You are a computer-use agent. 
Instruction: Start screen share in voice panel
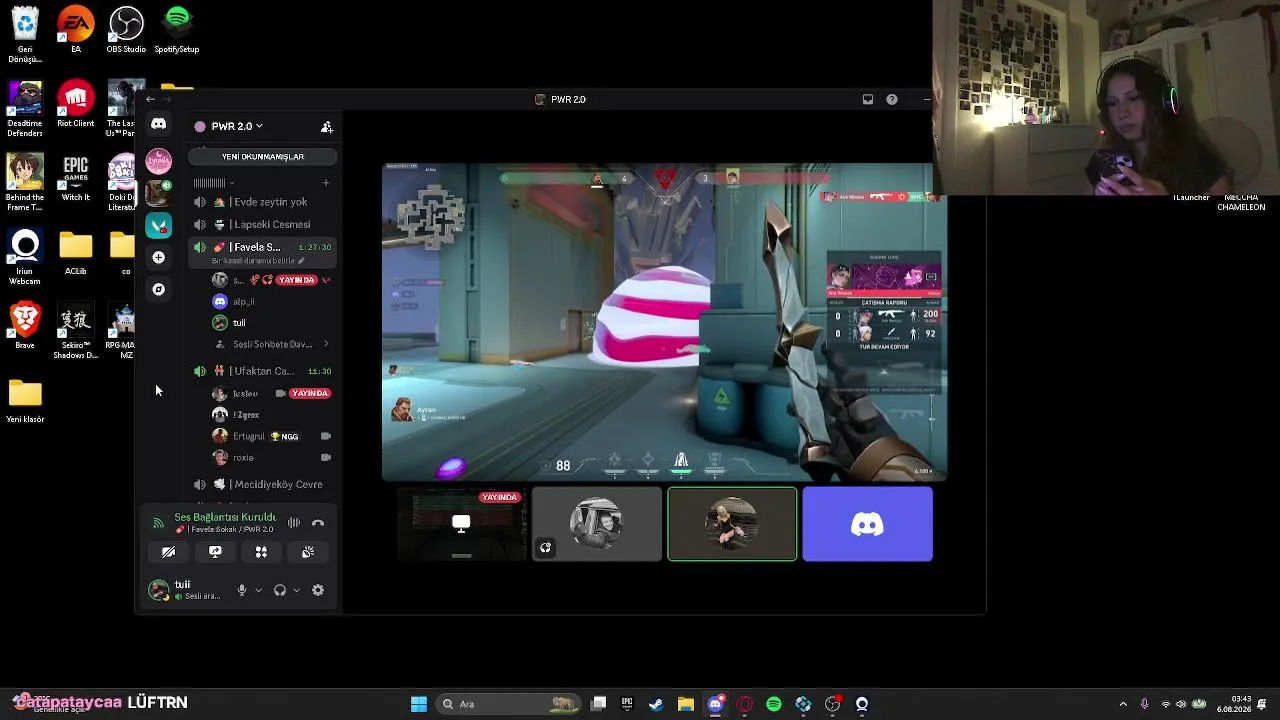tap(215, 551)
